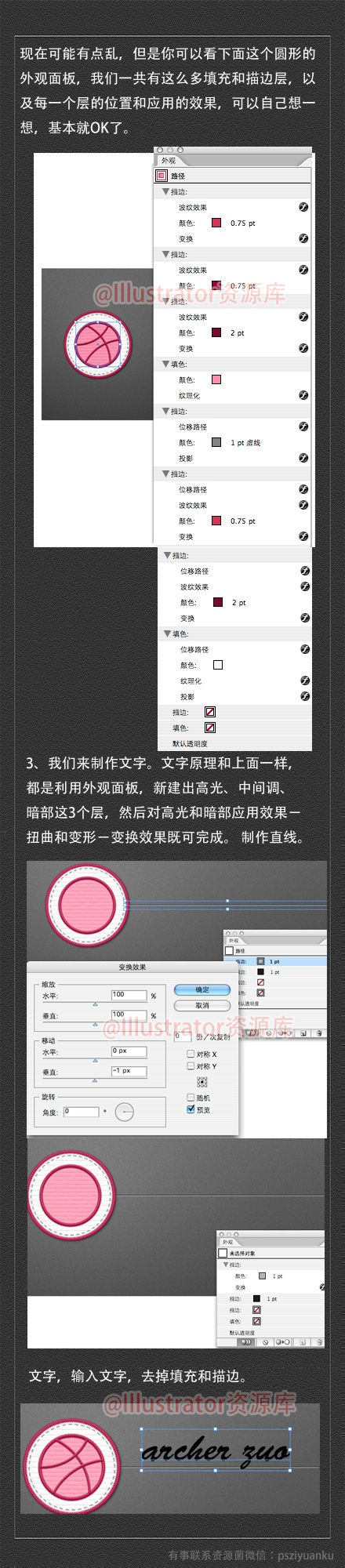The image size is (345, 1568).
Task: Click the 路径 thumbnail icon in Appearance panel
Action: pyautogui.click(x=162, y=176)
